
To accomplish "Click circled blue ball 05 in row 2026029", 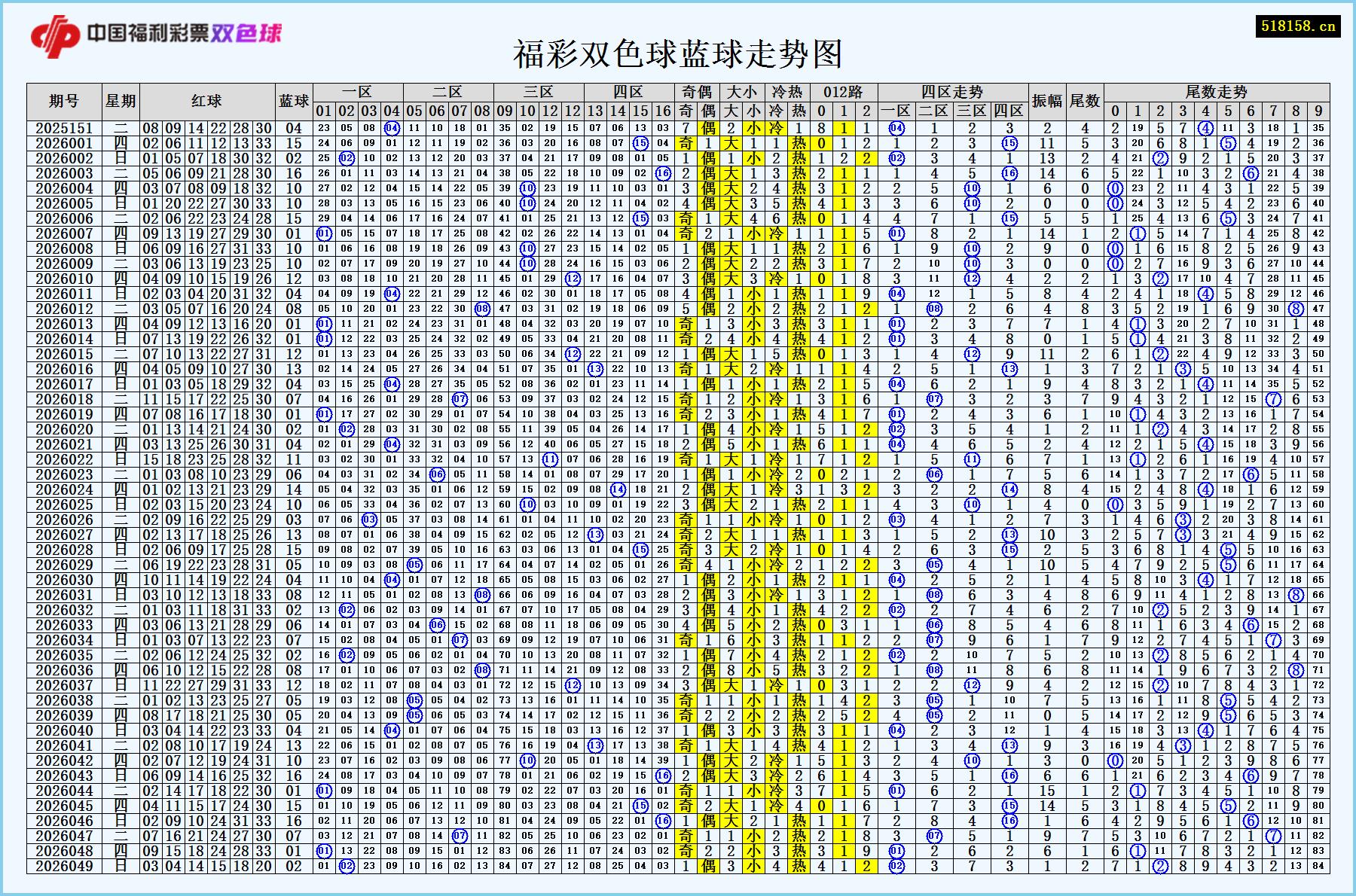I will [x=414, y=565].
